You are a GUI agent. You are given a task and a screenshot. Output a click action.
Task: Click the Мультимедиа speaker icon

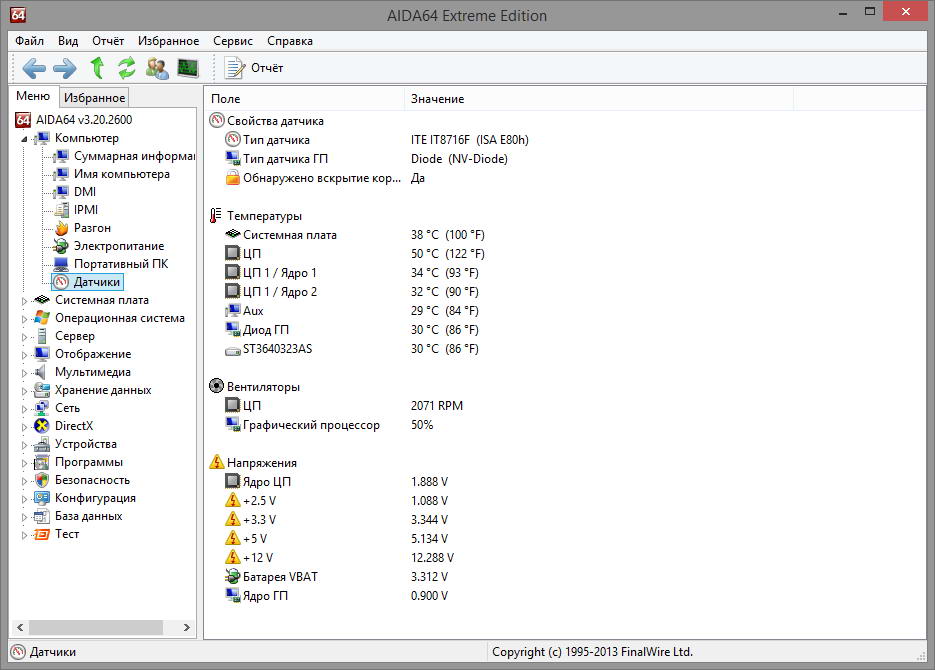tap(41, 372)
